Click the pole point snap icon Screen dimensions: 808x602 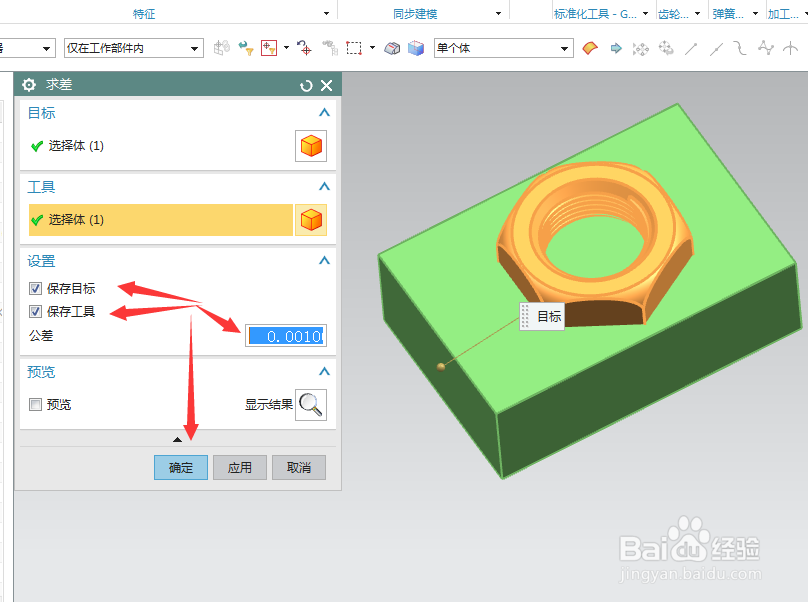pyautogui.click(x=766, y=48)
